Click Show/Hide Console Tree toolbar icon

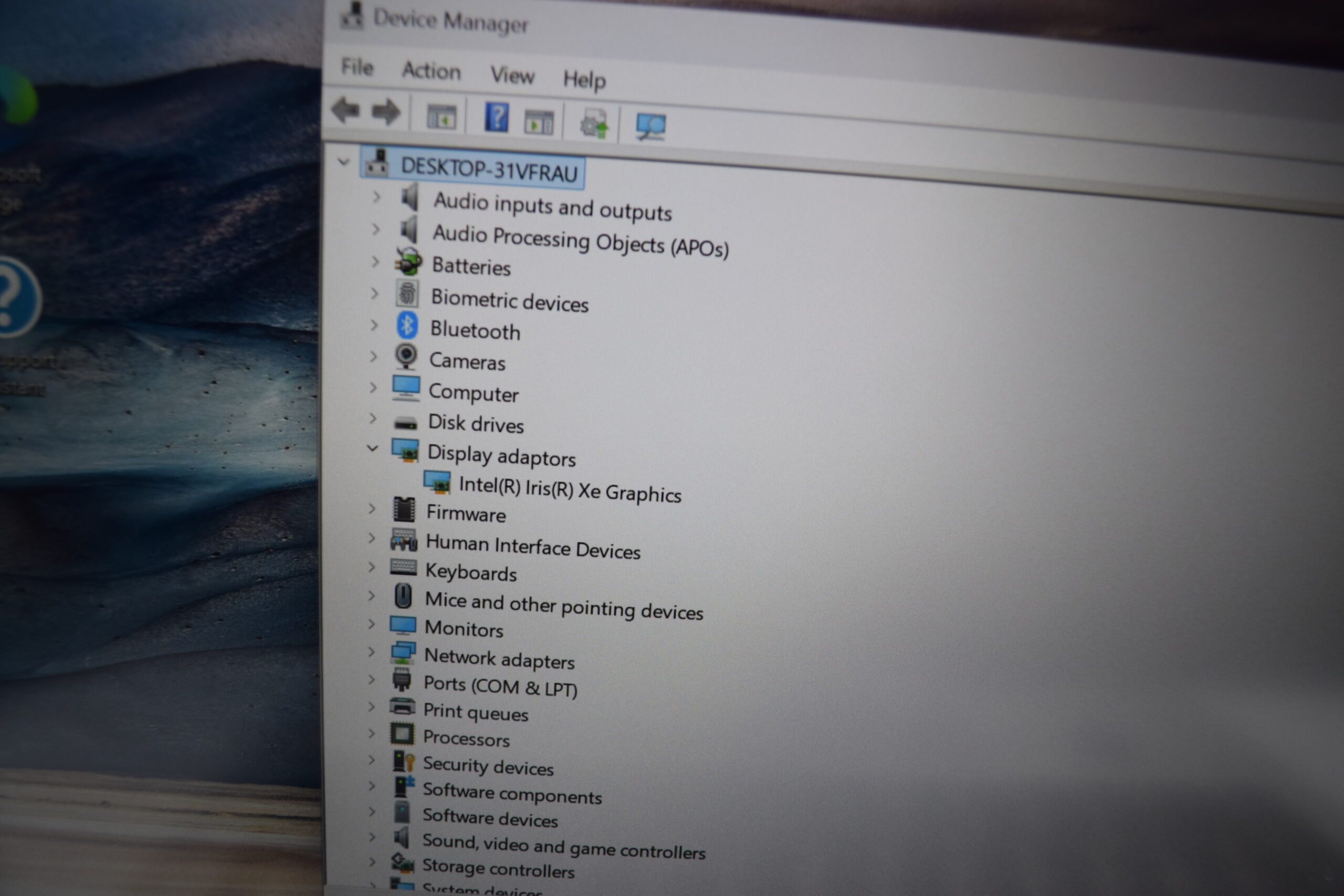[x=441, y=117]
